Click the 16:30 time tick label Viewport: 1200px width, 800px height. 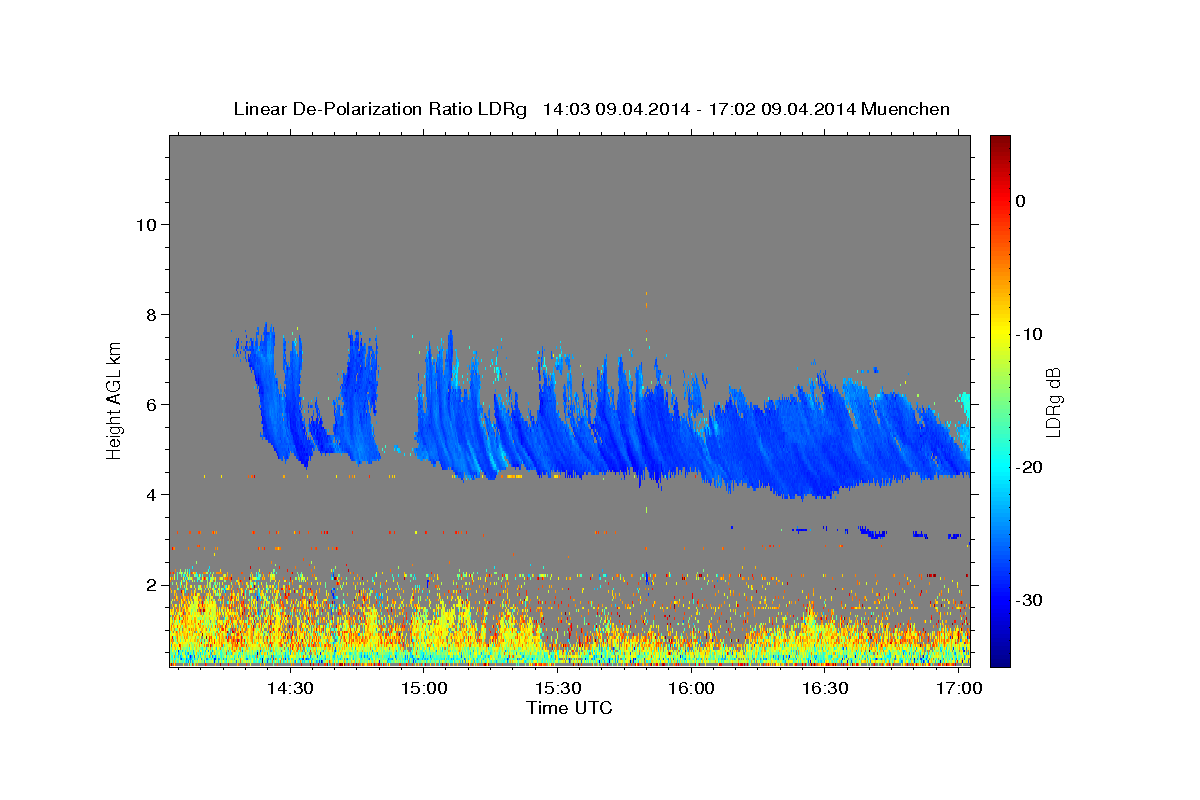click(825, 689)
